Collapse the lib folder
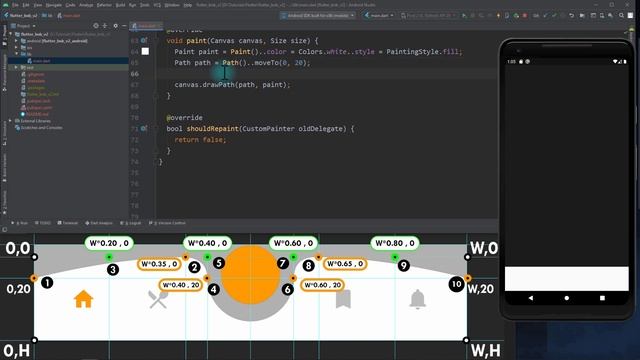 17,54
